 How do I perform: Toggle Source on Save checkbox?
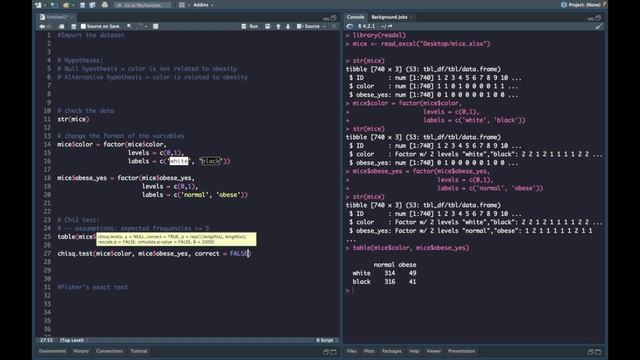tap(83, 26)
